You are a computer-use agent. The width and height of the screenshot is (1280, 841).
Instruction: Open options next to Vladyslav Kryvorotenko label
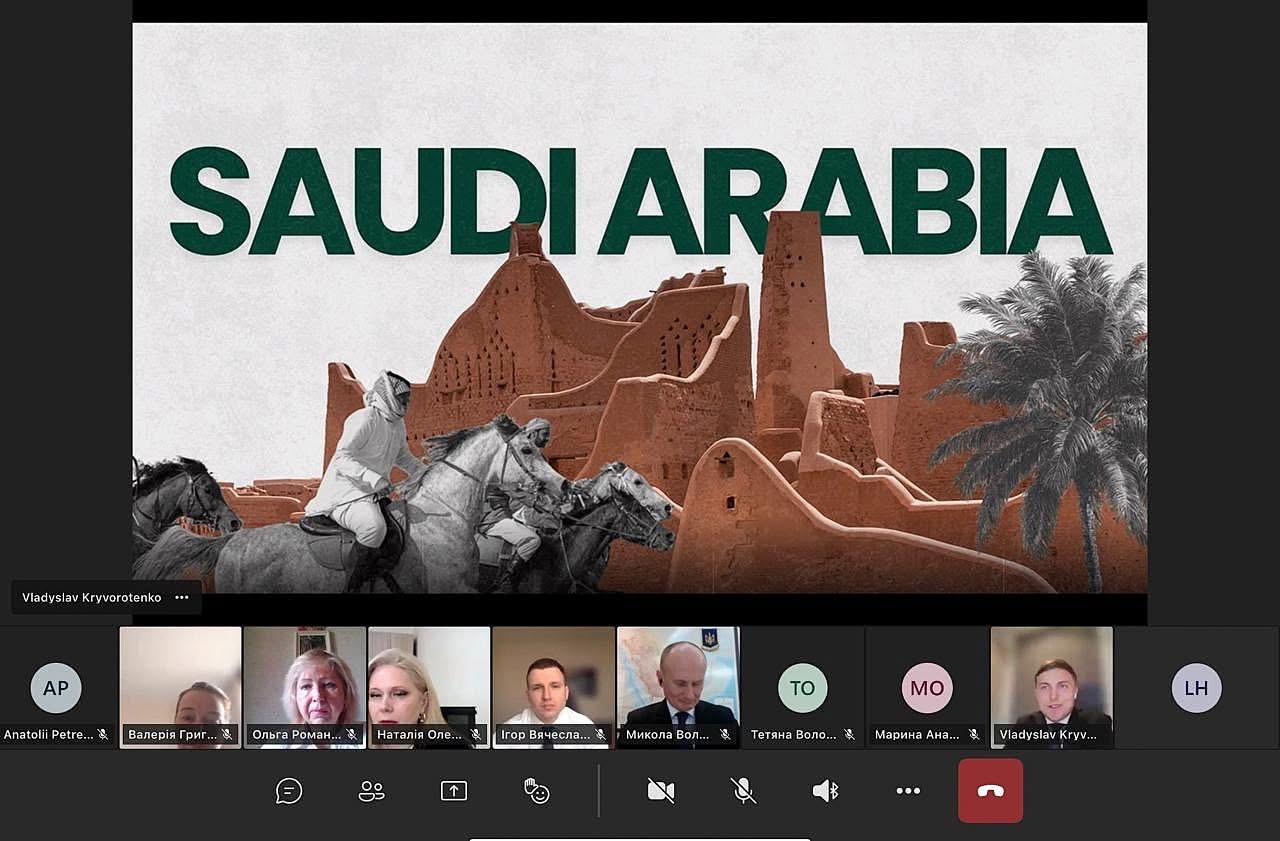click(x=181, y=598)
